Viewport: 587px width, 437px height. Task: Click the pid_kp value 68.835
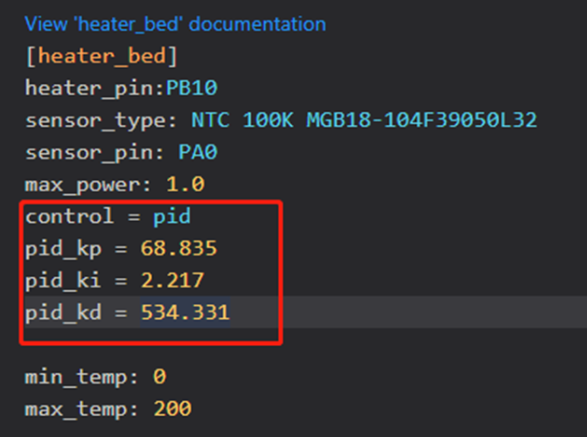(179, 249)
